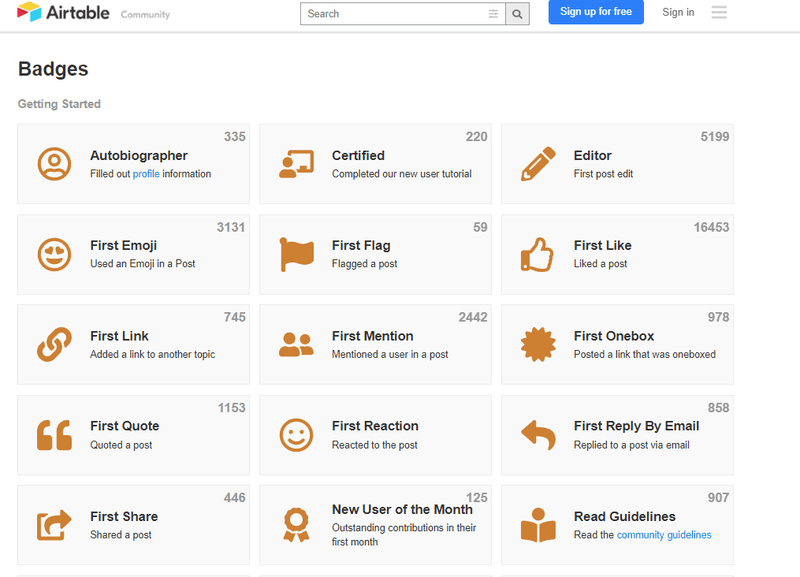Viewport: 800px width, 577px height.
Task: Click the First Onebox starburst icon
Action: click(537, 343)
